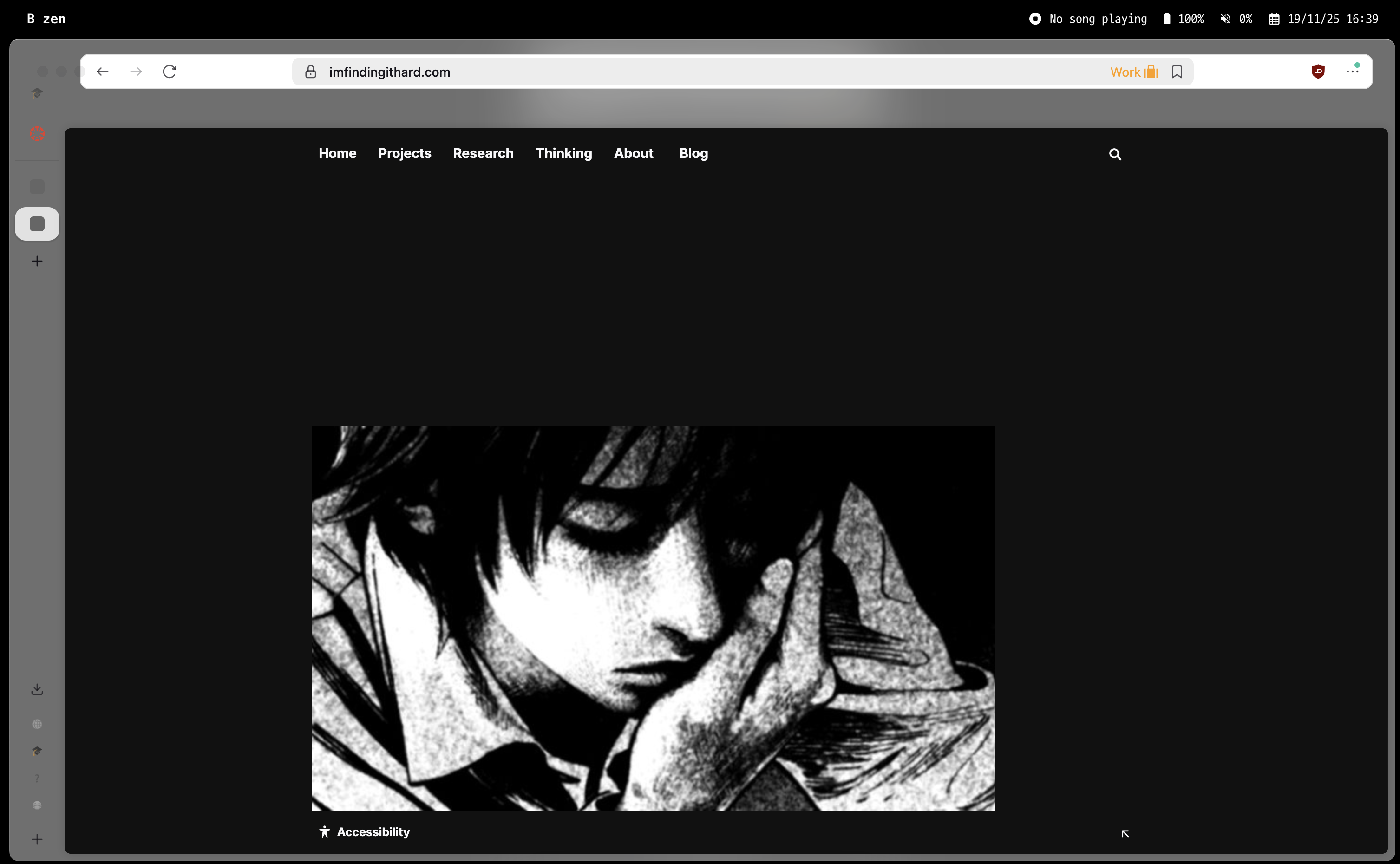Open the red Canvas pinned tab

coord(37,134)
